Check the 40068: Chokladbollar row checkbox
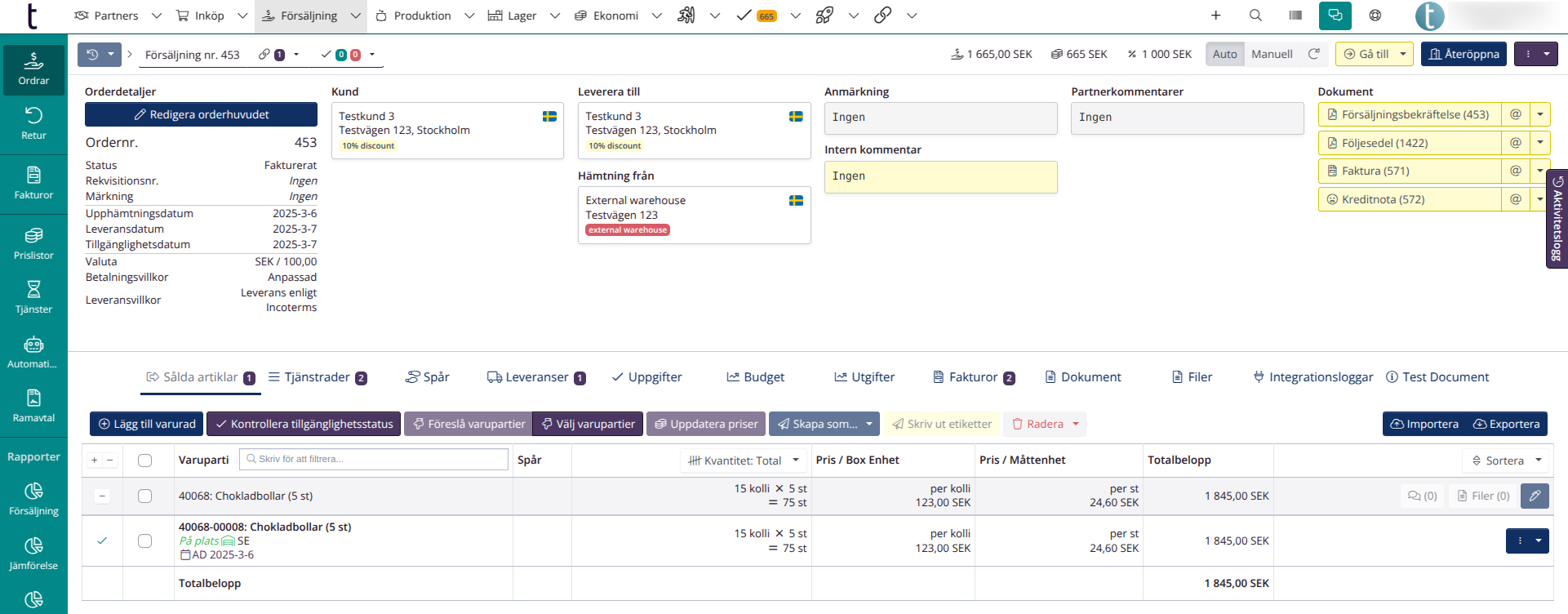This screenshot has height=614, width=1568. (144, 496)
